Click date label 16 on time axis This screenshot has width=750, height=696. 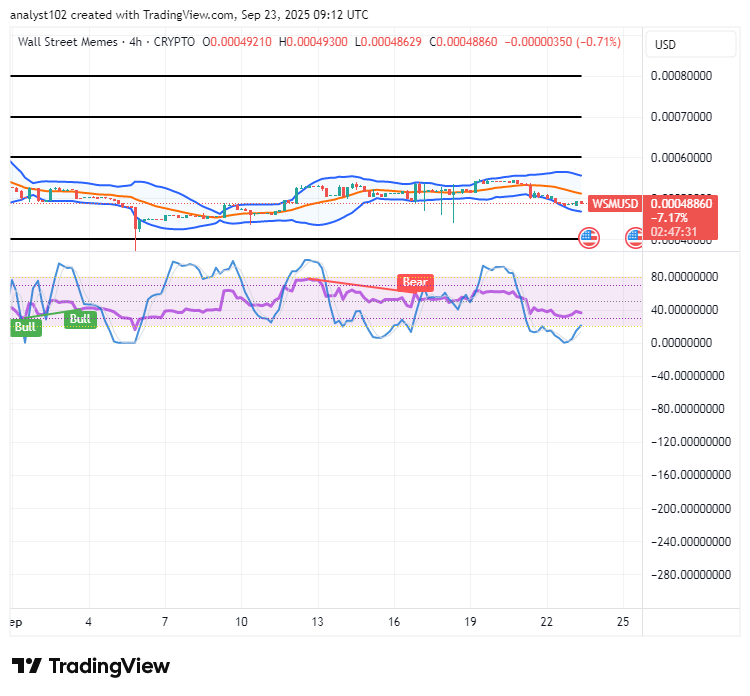(x=394, y=622)
